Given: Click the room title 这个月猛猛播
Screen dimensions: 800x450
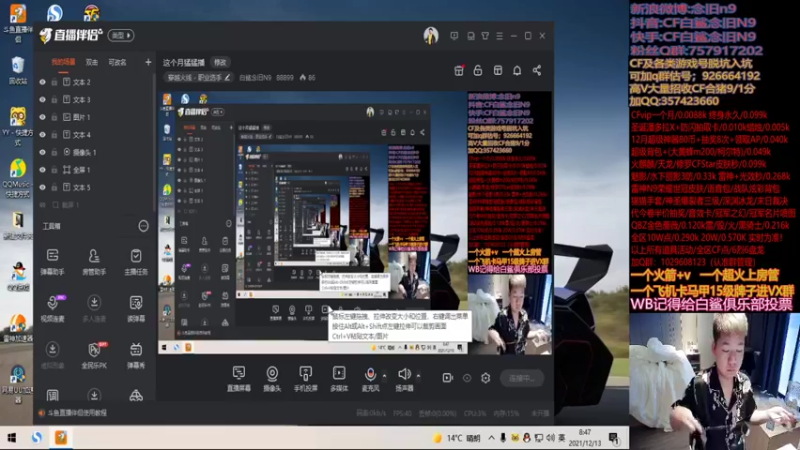Looking at the screenshot, I should coord(184,62).
